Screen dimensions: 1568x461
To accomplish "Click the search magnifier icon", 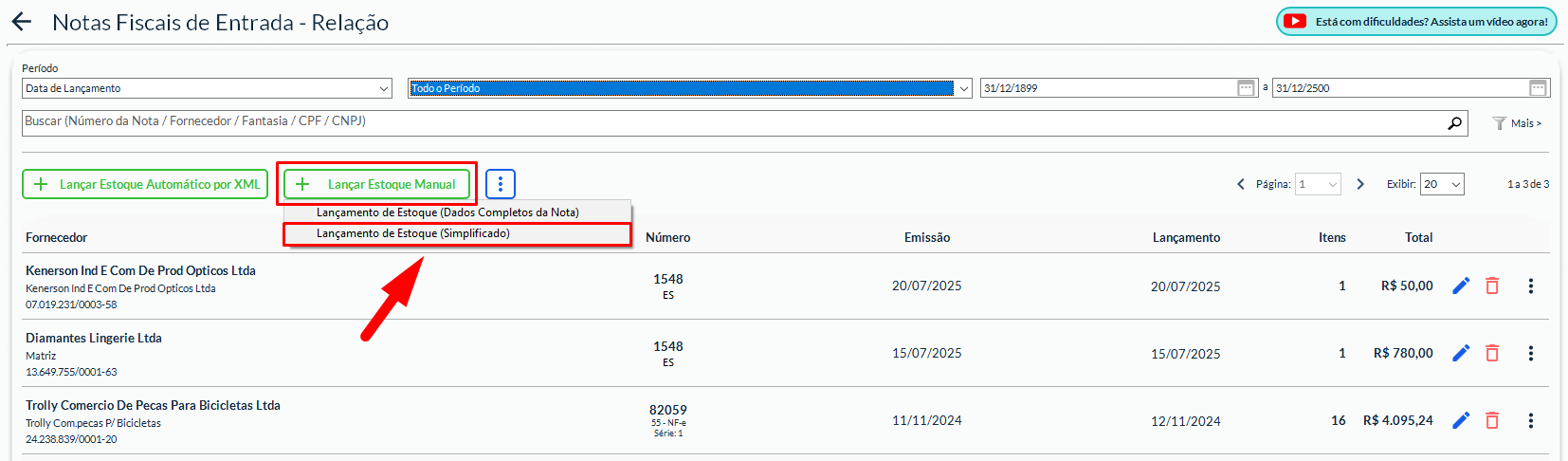I will pyautogui.click(x=1454, y=123).
